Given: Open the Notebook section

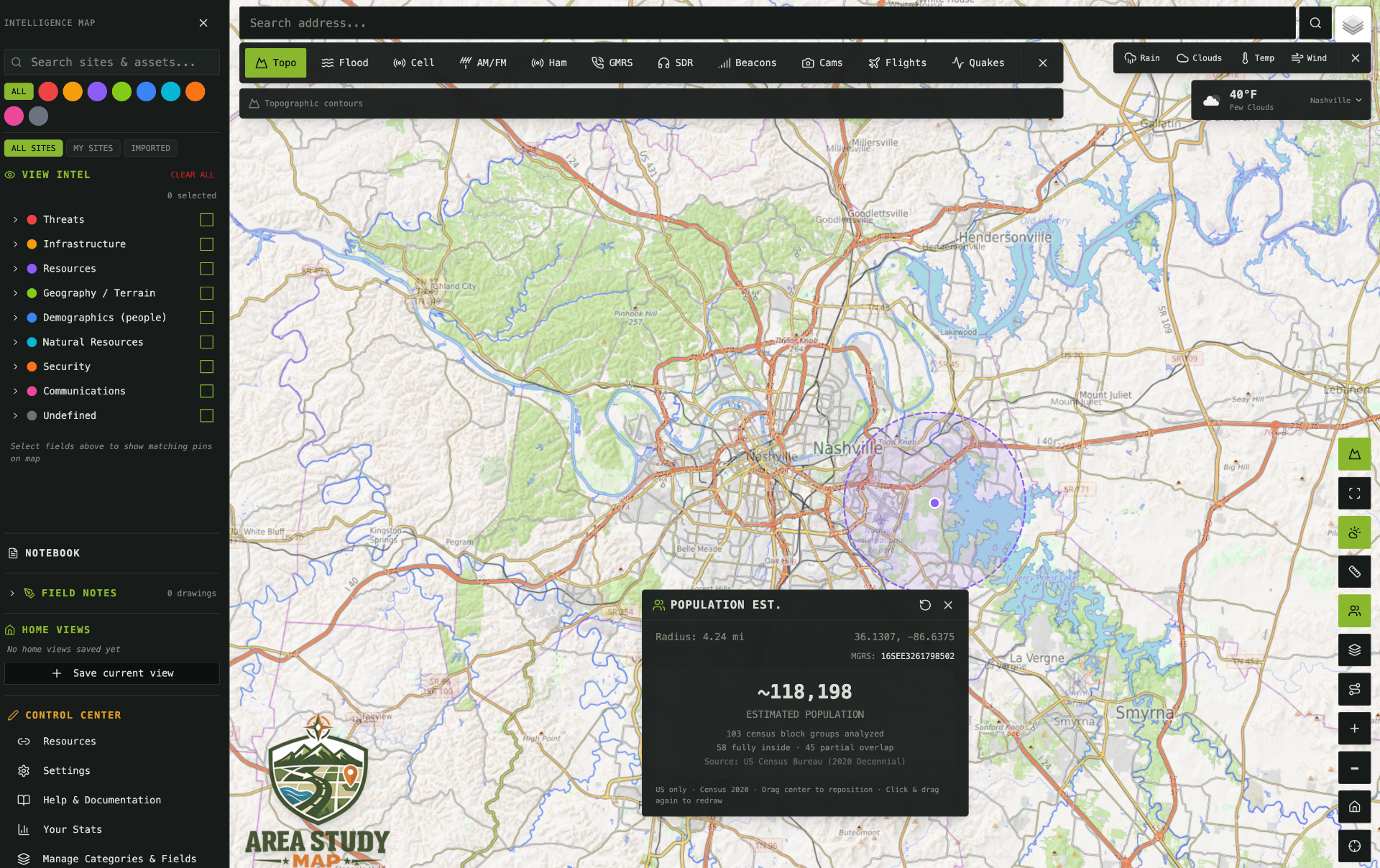Looking at the screenshot, I should [52, 553].
